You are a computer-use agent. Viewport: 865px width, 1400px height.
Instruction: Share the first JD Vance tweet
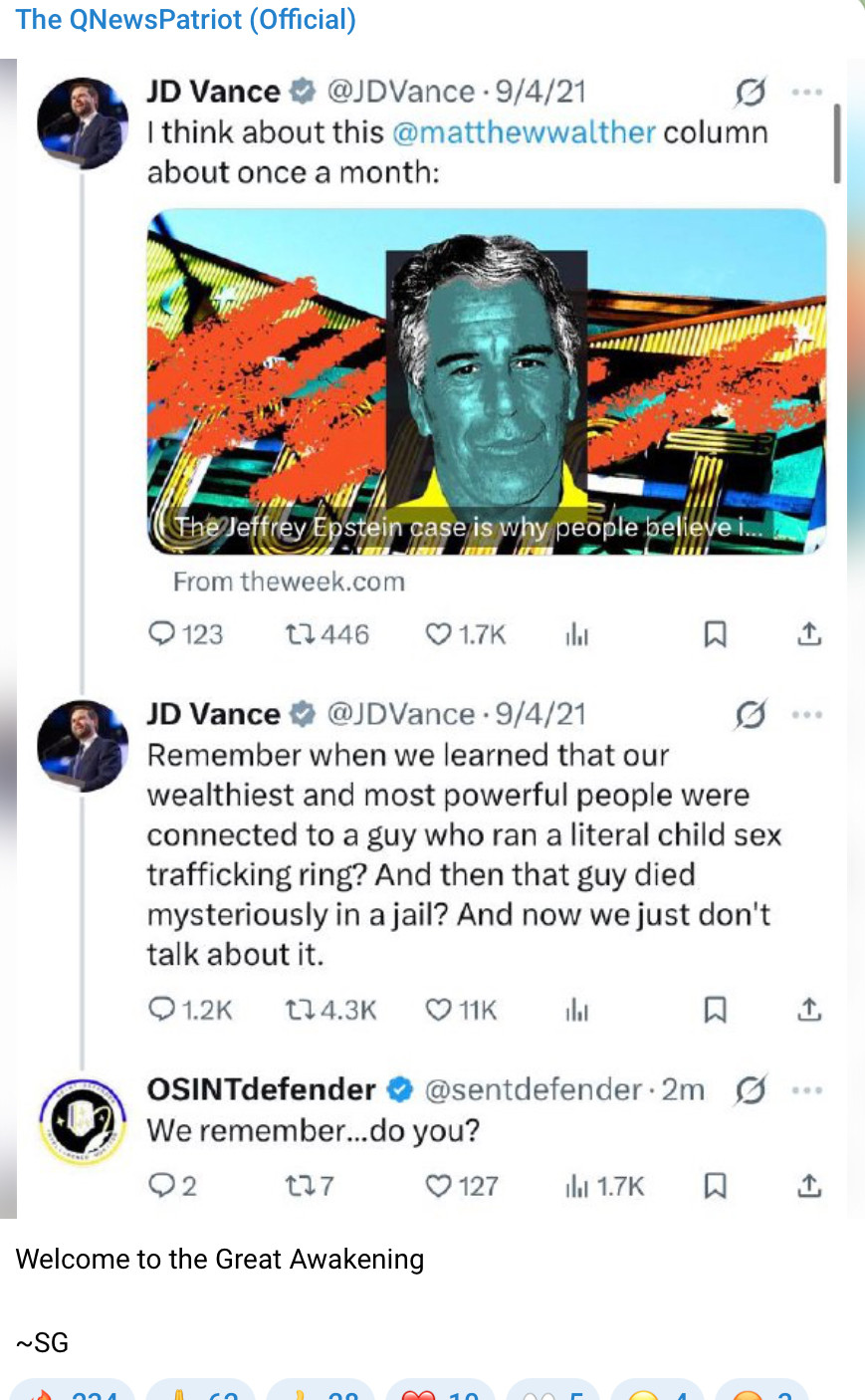click(x=810, y=633)
